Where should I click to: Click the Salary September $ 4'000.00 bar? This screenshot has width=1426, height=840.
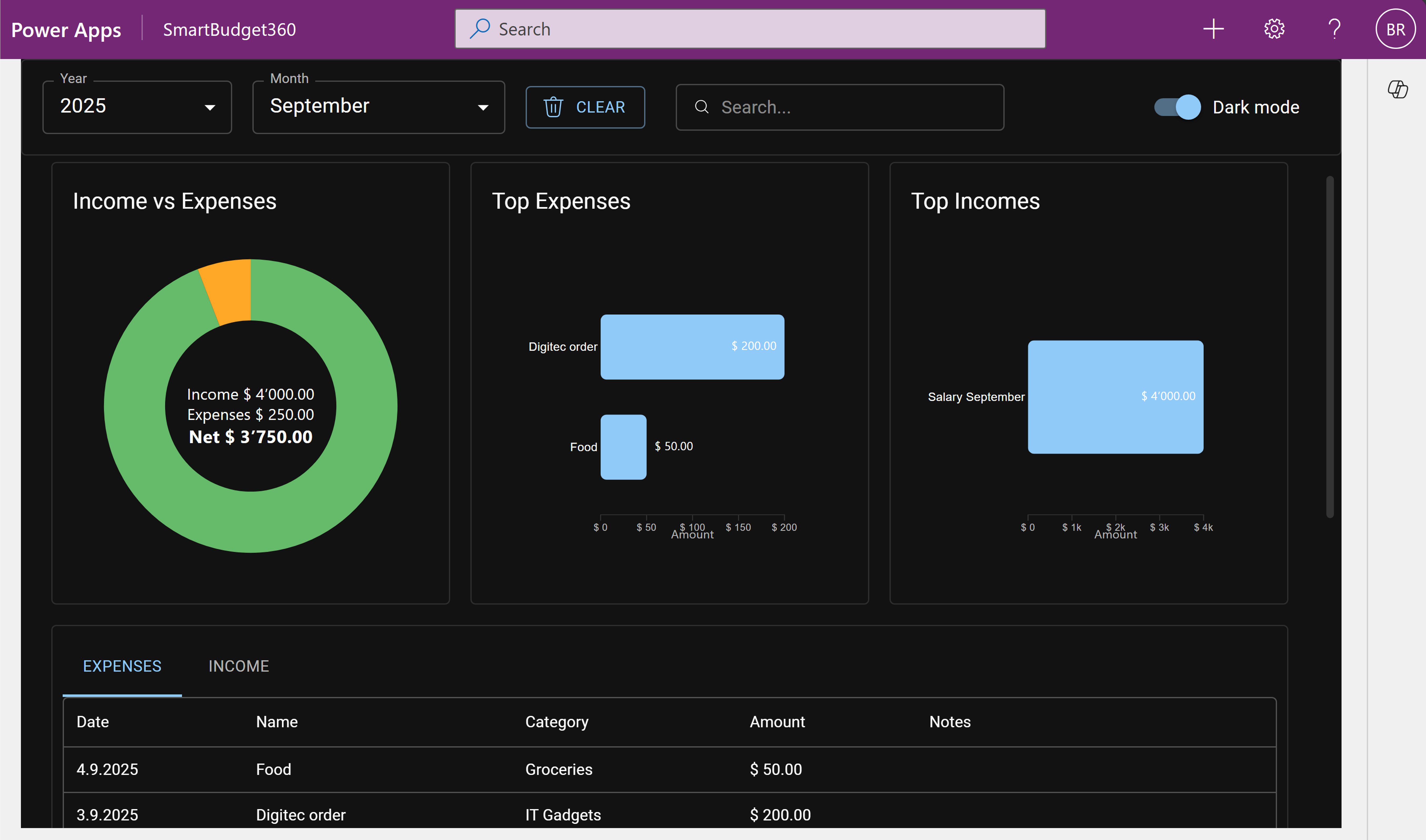pos(1115,397)
